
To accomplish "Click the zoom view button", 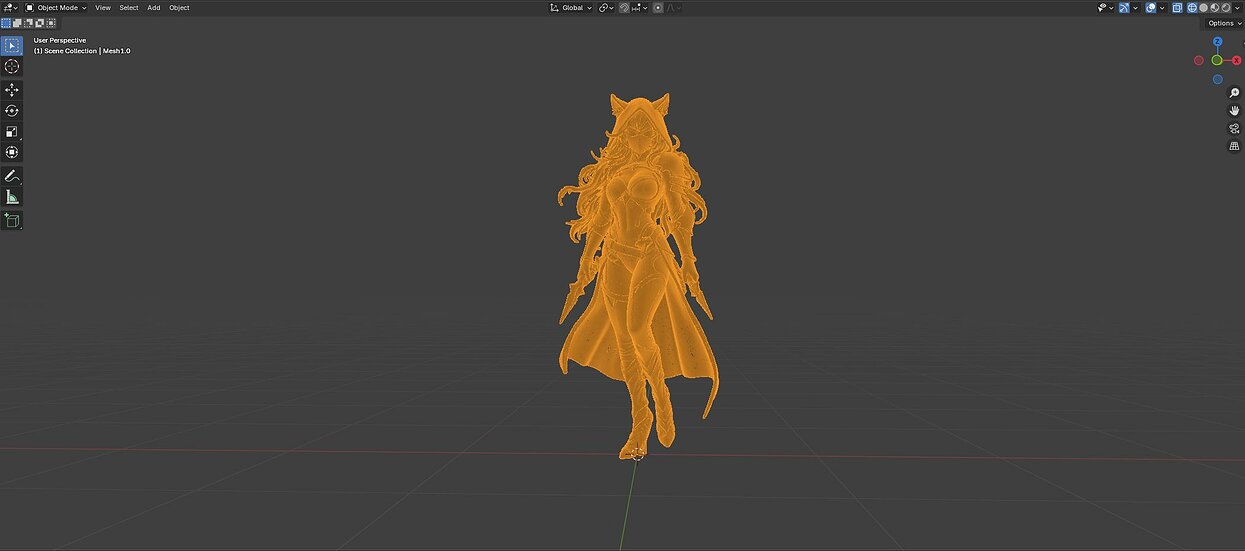I will 1234,93.
